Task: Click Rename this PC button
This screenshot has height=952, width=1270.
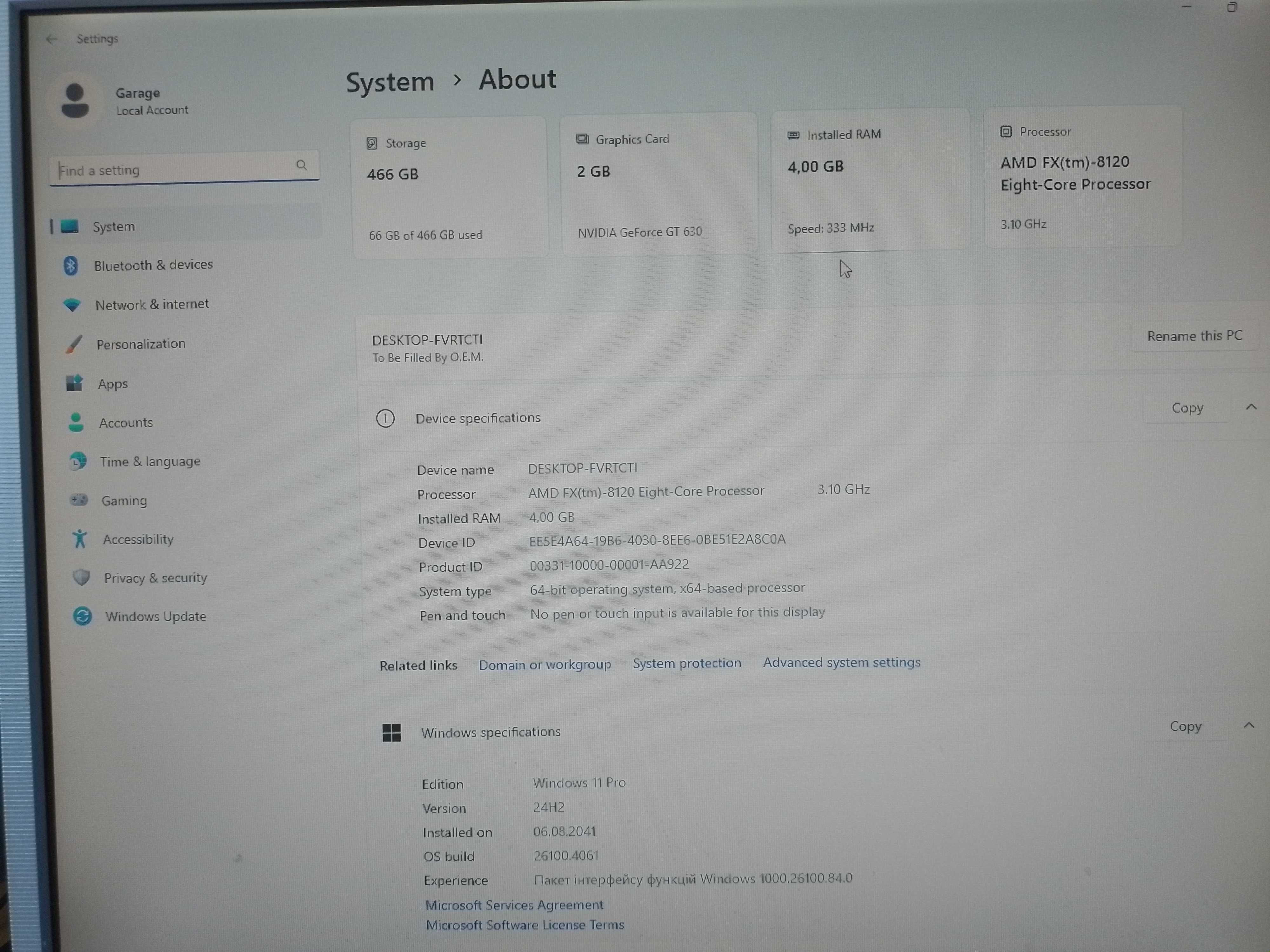Action: (x=1195, y=336)
